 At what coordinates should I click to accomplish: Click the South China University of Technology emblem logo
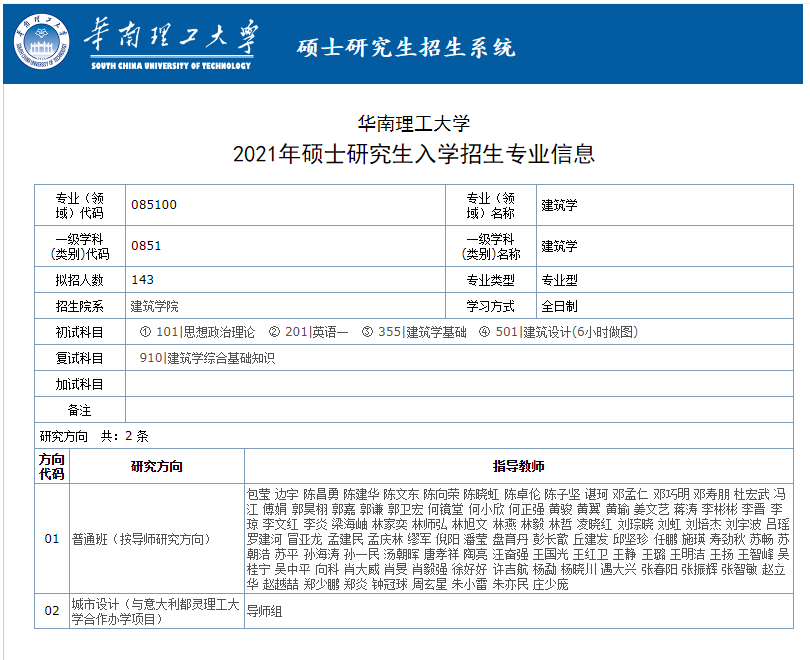[x=41, y=42]
